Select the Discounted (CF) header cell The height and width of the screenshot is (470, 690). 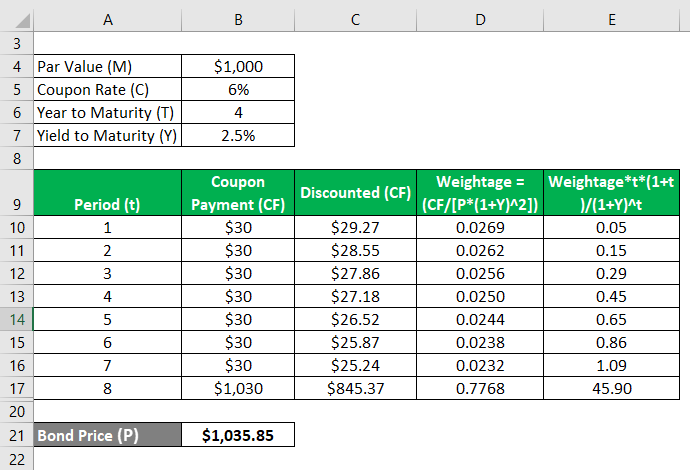[357, 193]
